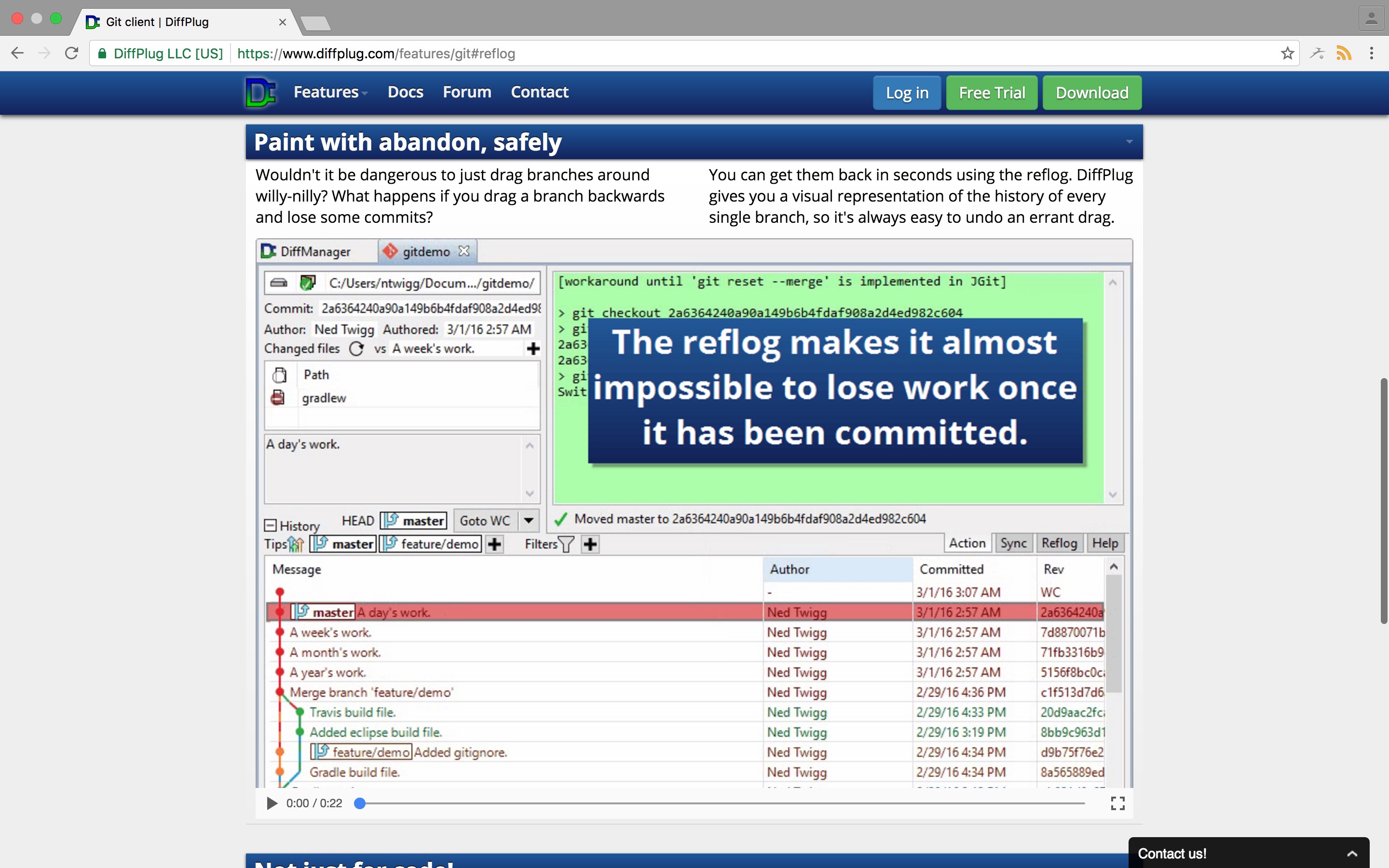Click the extension icon left of RSS
Image resolution: width=1389 pixels, height=868 pixels.
[1317, 54]
